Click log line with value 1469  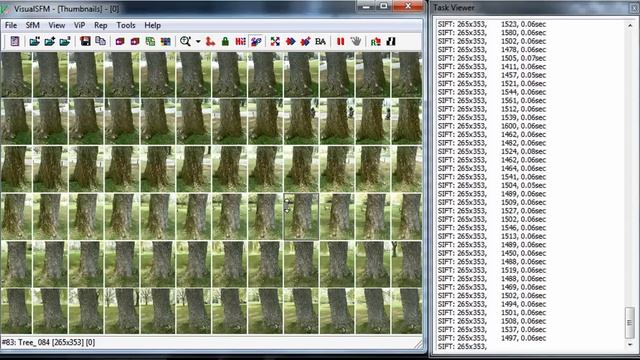[x=491, y=287]
